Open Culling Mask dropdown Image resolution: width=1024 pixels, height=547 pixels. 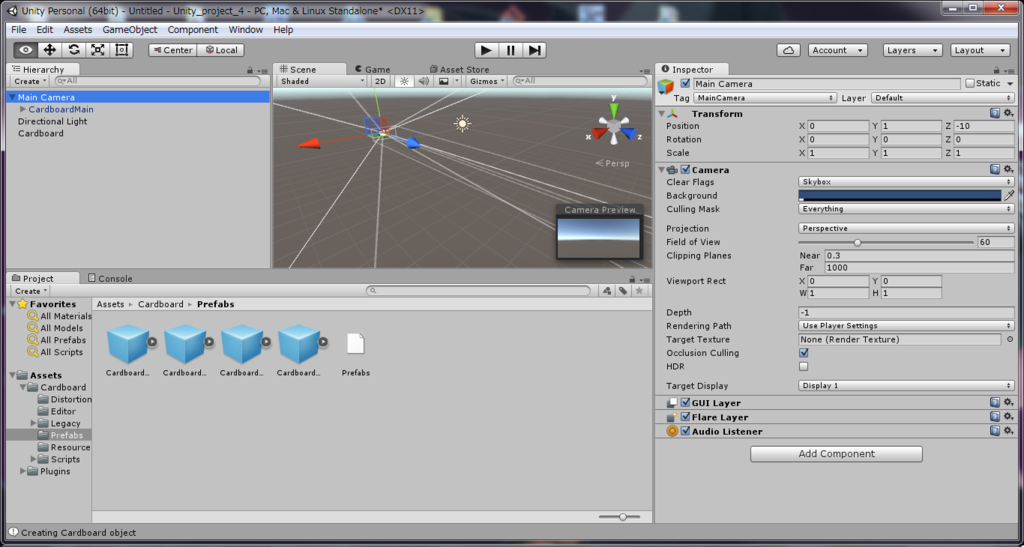(906, 209)
